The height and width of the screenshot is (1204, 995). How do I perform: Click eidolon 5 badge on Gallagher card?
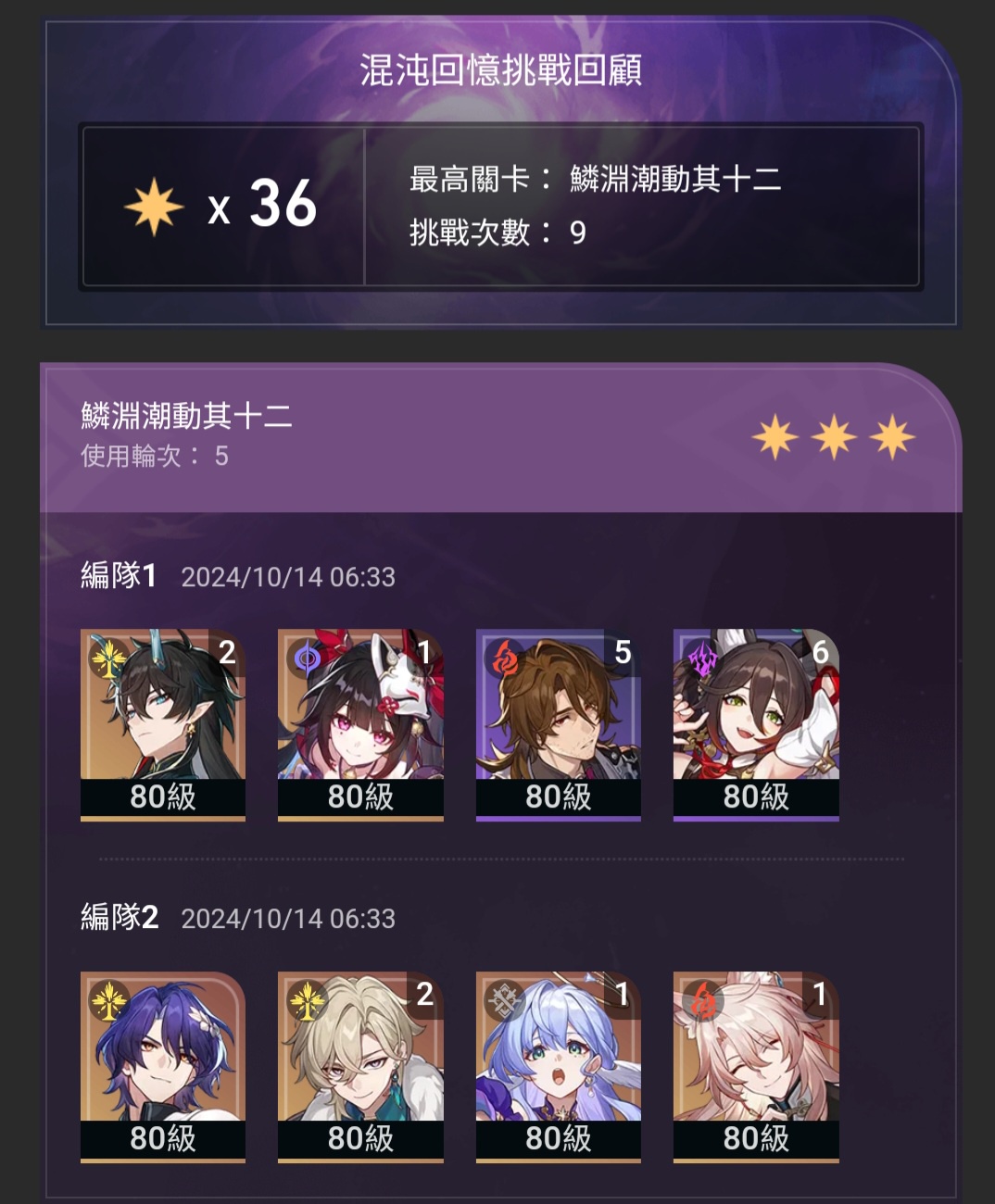tap(623, 652)
